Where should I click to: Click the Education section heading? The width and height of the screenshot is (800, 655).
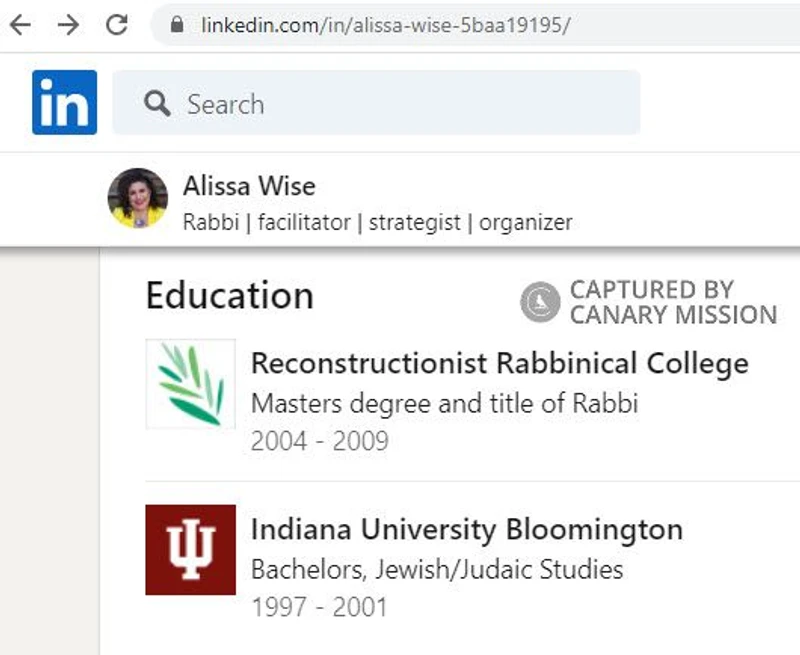(229, 295)
